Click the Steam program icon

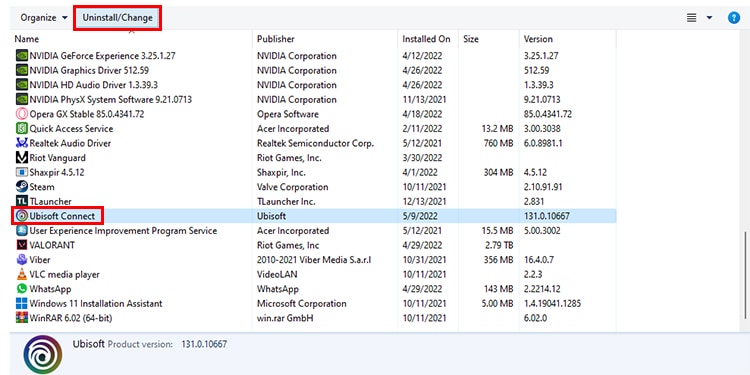(x=22, y=187)
